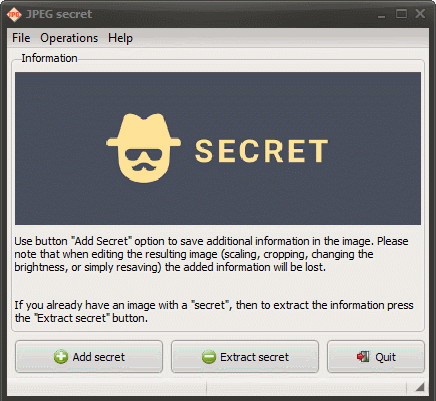The image size is (436, 401).
Task: Maximize the JPEG secret window
Action: (x=401, y=14)
